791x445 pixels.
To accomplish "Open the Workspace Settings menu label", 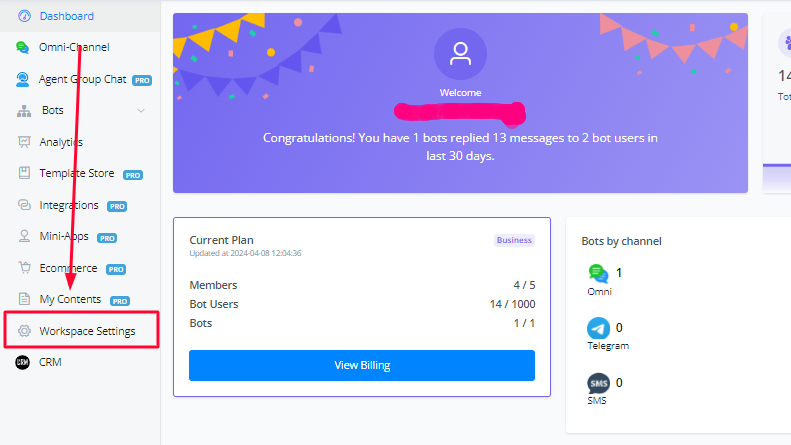I will (87, 331).
